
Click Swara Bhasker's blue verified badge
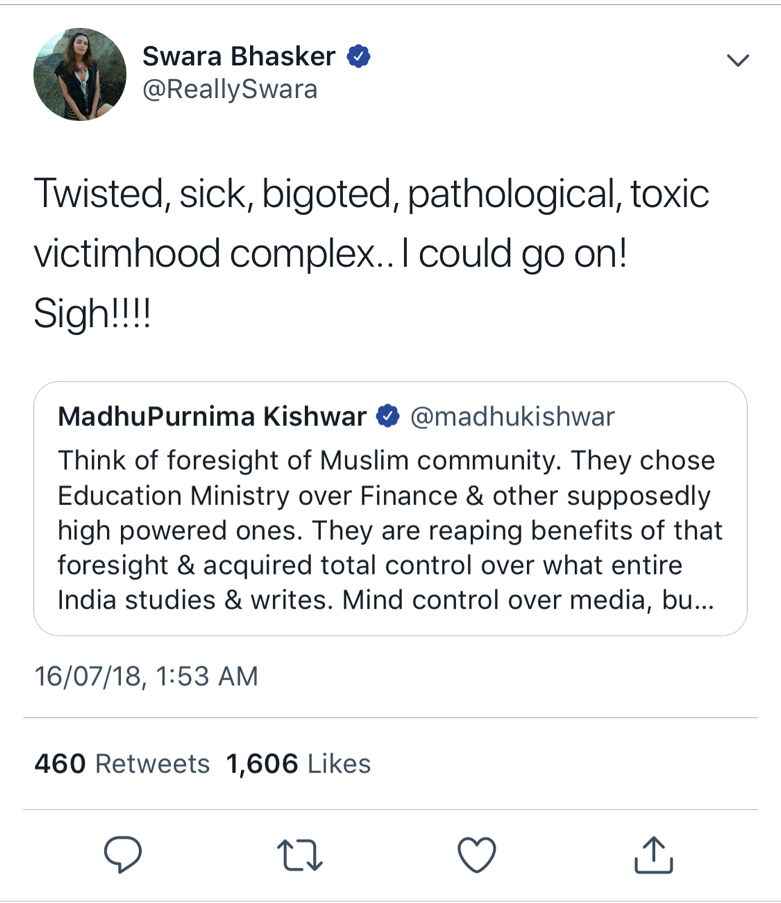click(x=359, y=57)
